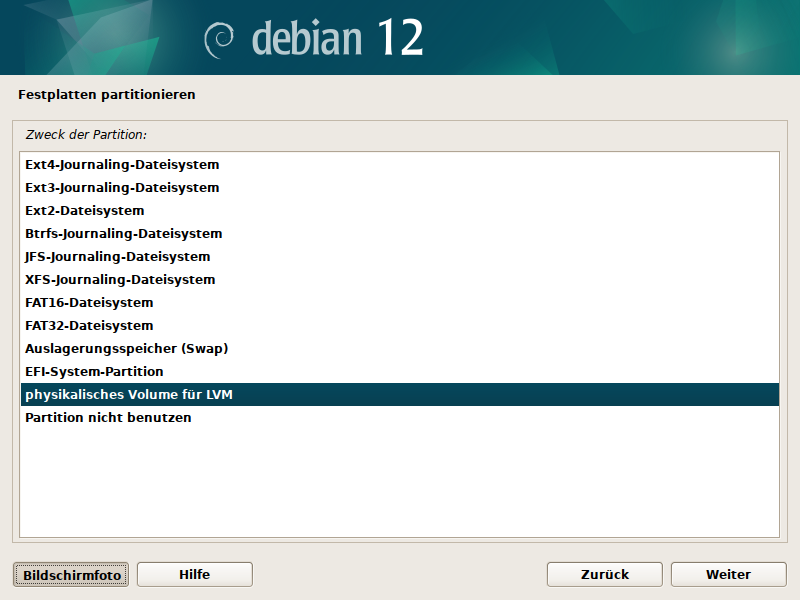Screen dimensions: 800x600
Task: Click the Festplatten partitionieren heading
Action: coord(107,95)
